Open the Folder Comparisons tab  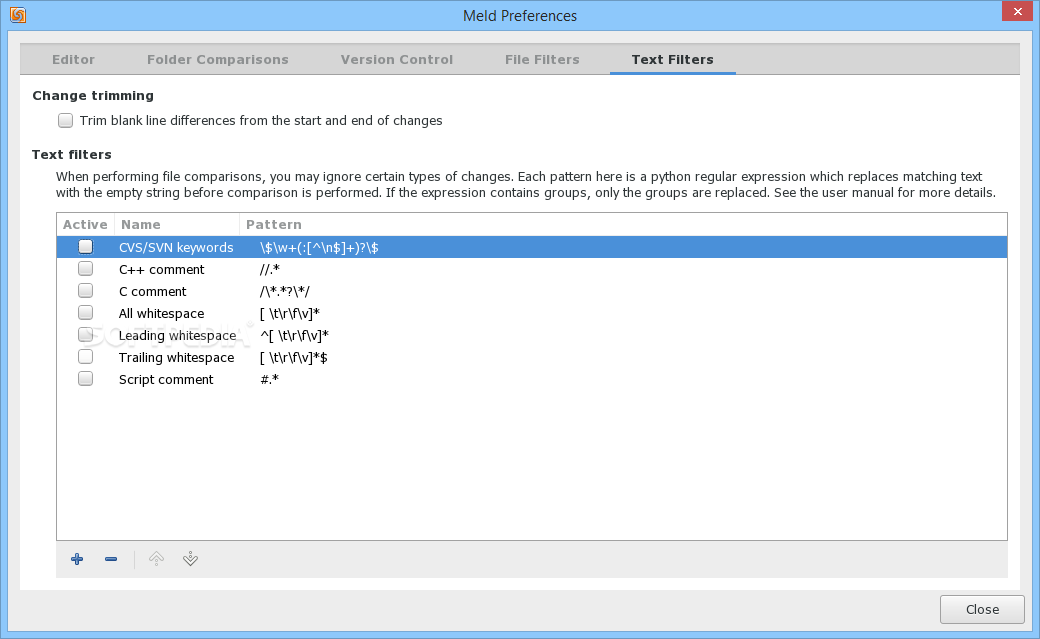coord(218,60)
